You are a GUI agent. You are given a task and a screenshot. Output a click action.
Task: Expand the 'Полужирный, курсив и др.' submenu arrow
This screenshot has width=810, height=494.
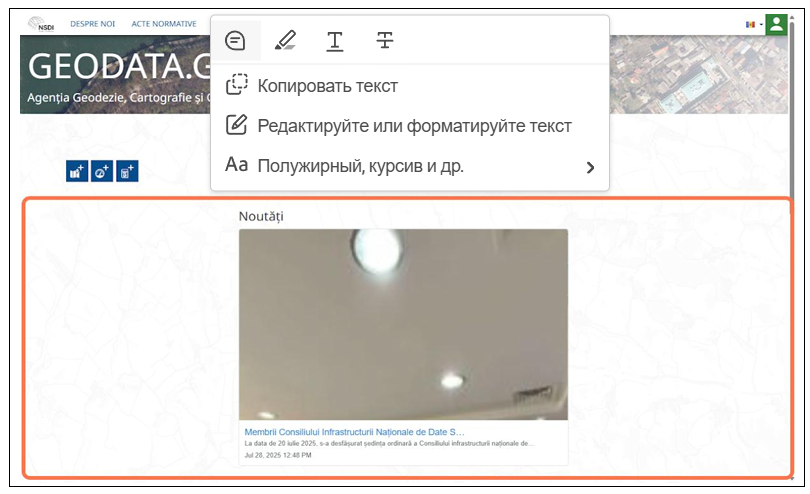point(590,167)
